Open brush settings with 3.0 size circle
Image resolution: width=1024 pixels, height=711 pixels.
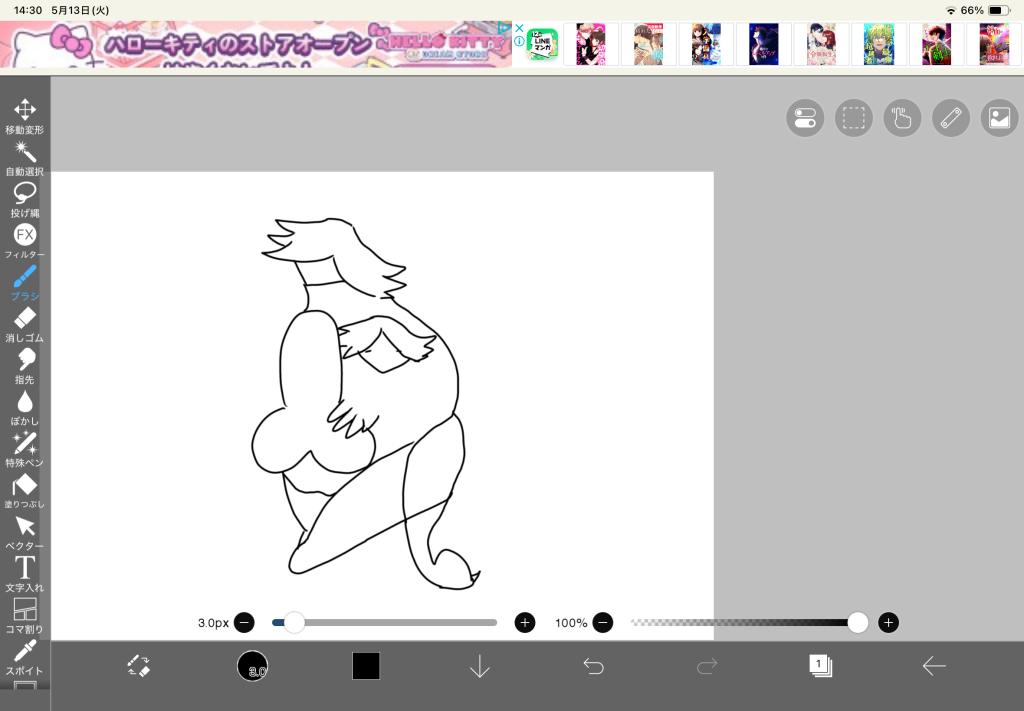tap(252, 666)
